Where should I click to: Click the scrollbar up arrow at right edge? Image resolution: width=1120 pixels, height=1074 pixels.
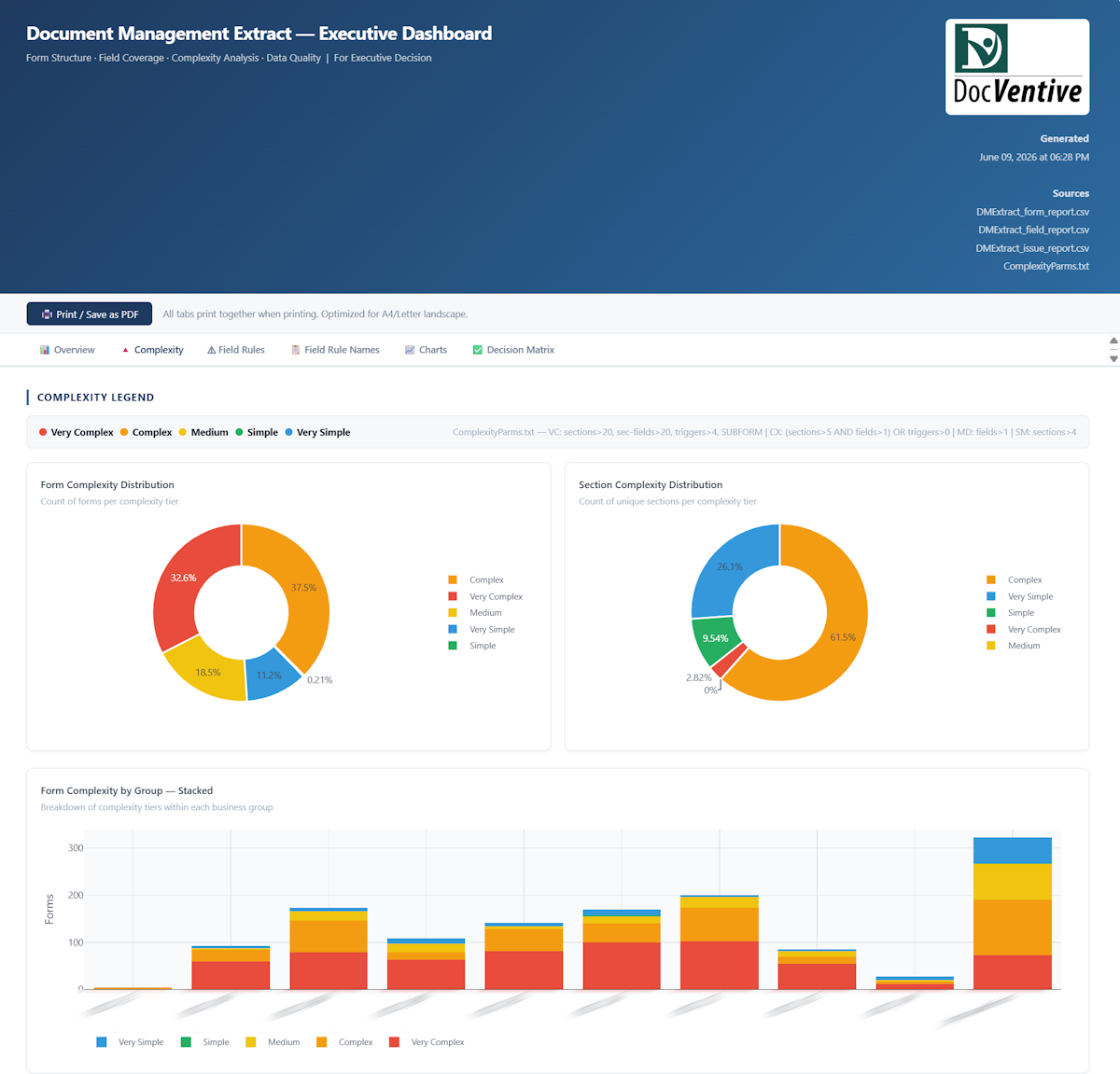(1113, 341)
